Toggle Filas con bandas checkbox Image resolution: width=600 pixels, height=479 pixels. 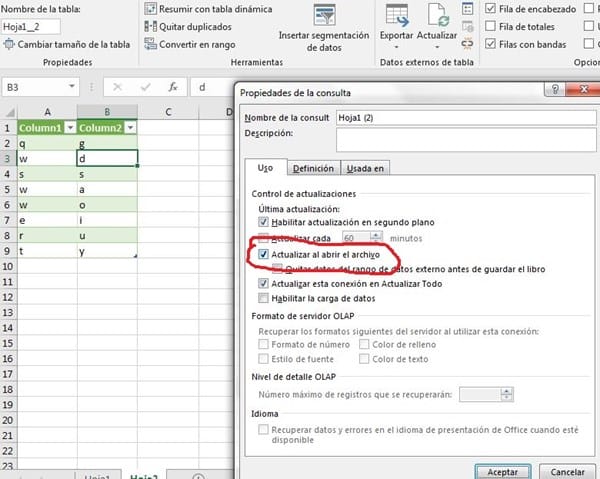pos(490,44)
